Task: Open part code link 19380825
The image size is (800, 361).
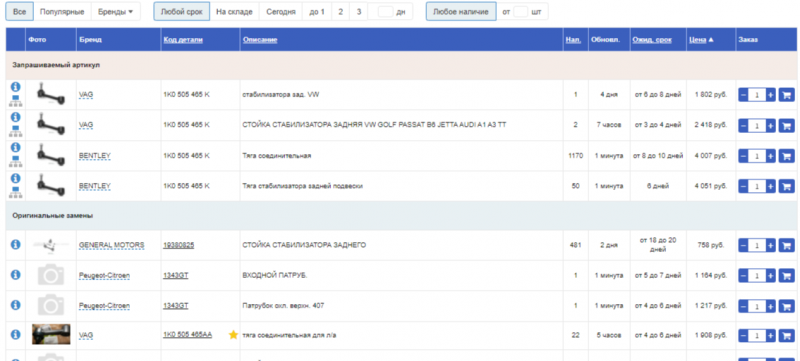Action: 179,245
